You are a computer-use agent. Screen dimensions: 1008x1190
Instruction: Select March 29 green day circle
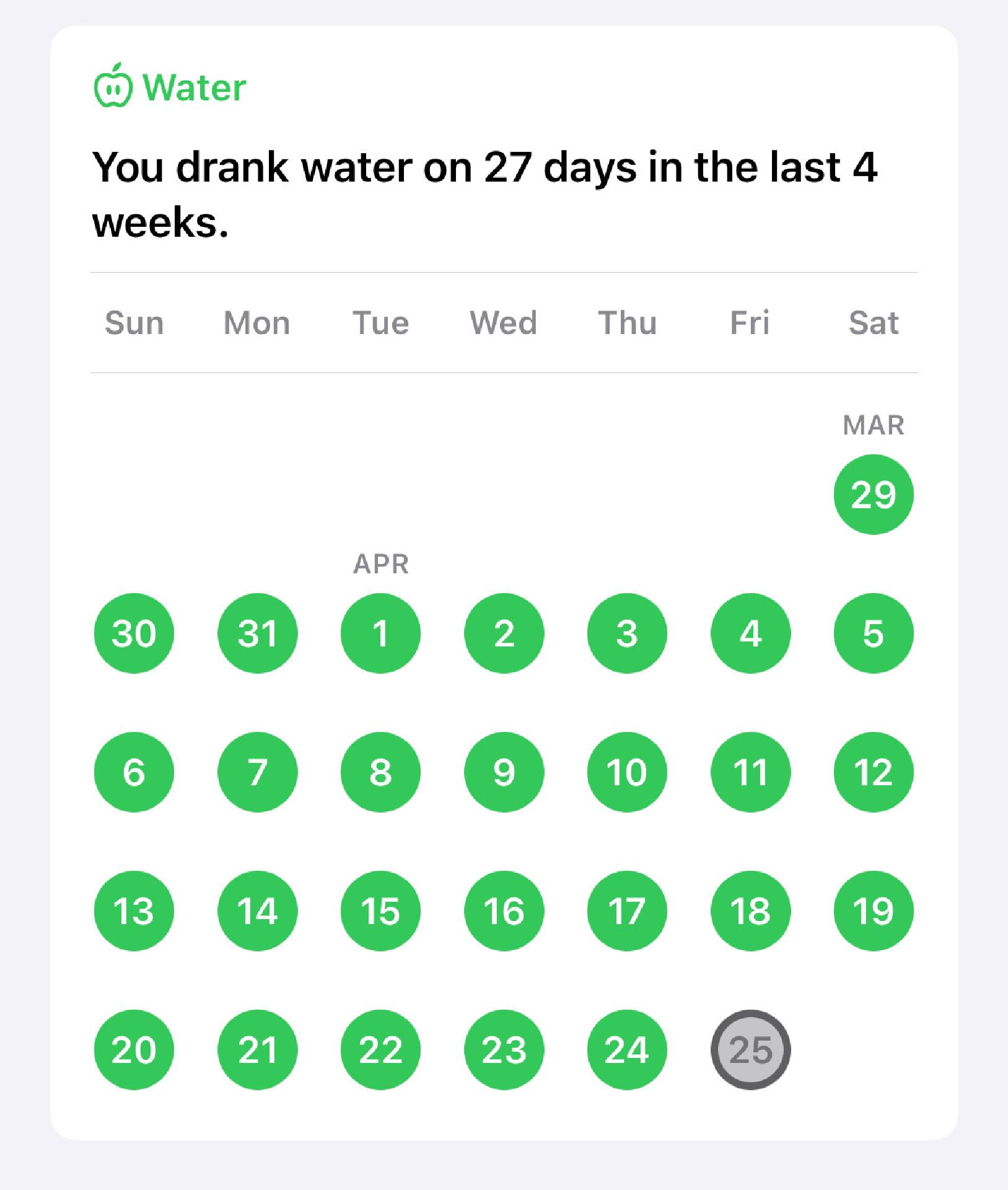873,495
